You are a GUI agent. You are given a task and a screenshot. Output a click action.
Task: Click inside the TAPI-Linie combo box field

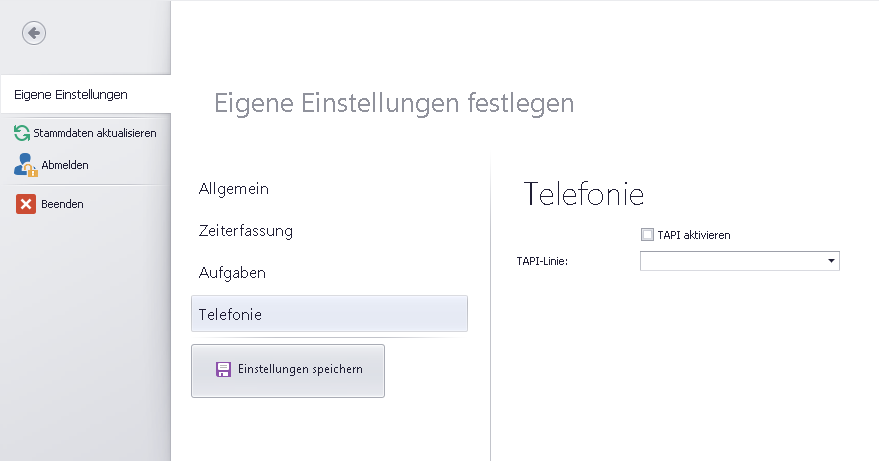coord(732,261)
